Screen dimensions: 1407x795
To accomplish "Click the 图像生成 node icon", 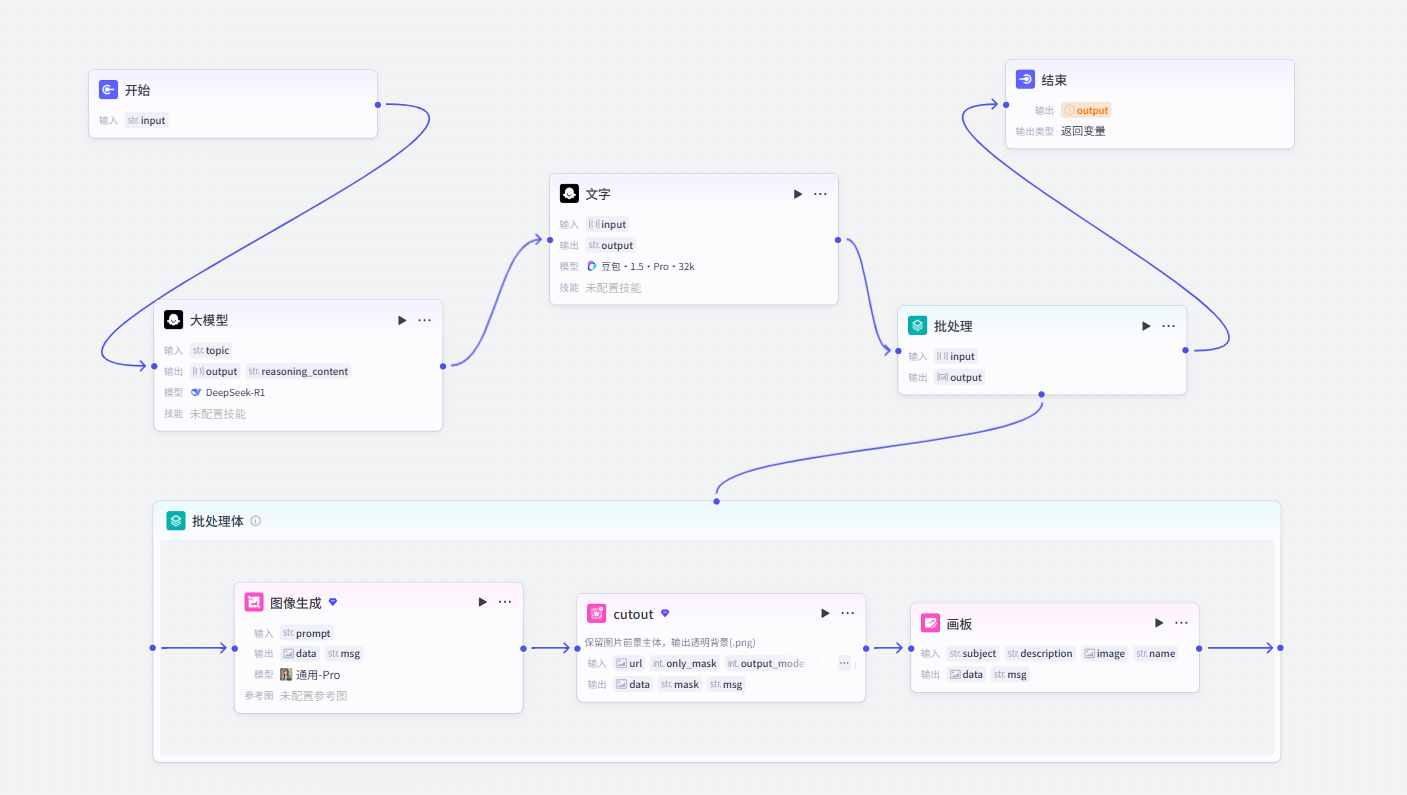I will [254, 603].
